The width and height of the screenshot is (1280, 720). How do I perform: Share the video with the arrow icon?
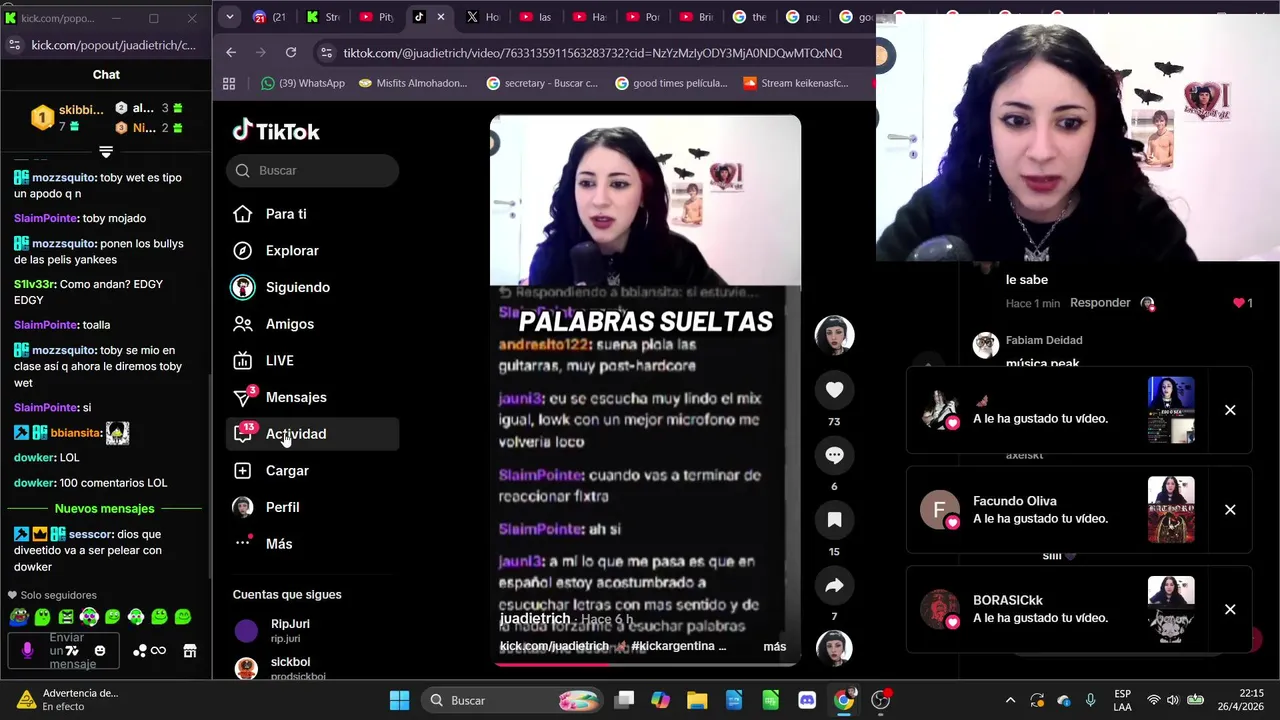pos(834,585)
